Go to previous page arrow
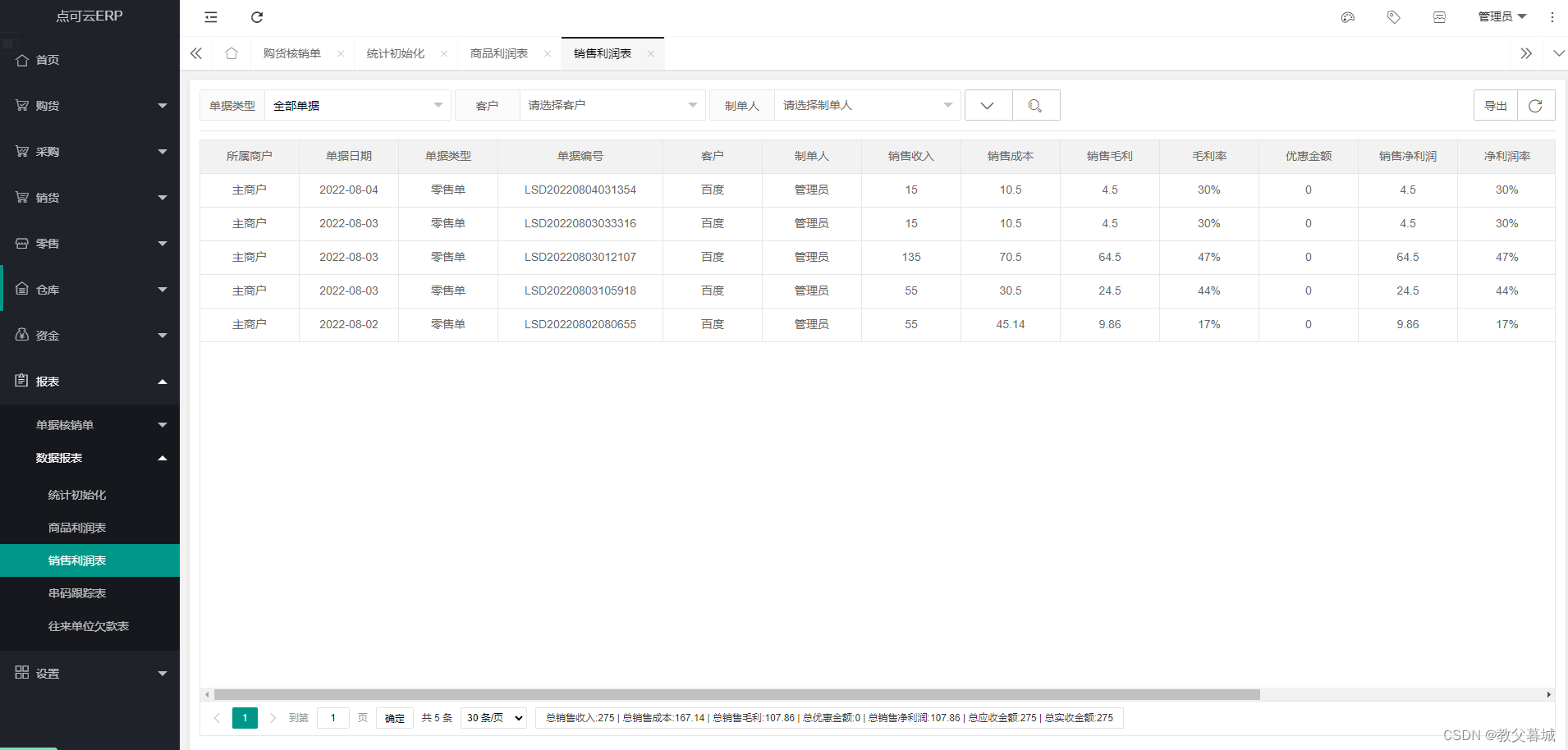The height and width of the screenshot is (750, 1568). pos(217,718)
